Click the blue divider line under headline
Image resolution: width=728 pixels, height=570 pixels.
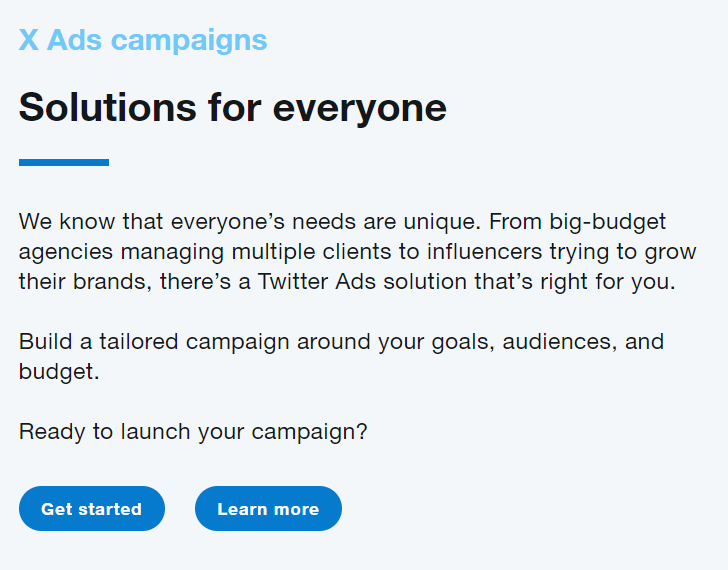[64, 162]
